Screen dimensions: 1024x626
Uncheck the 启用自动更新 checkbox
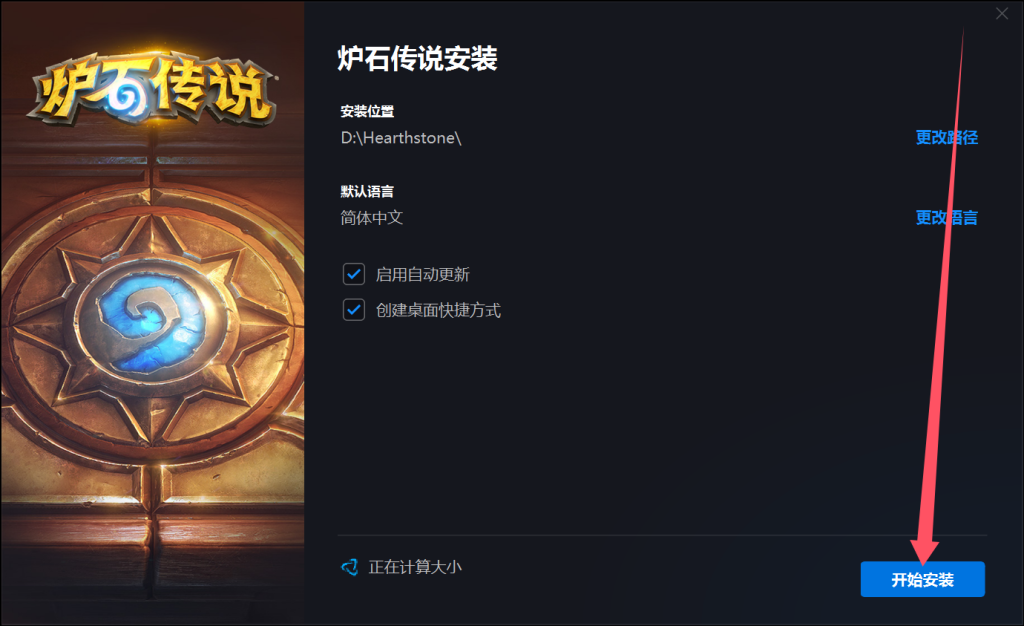coord(354,274)
